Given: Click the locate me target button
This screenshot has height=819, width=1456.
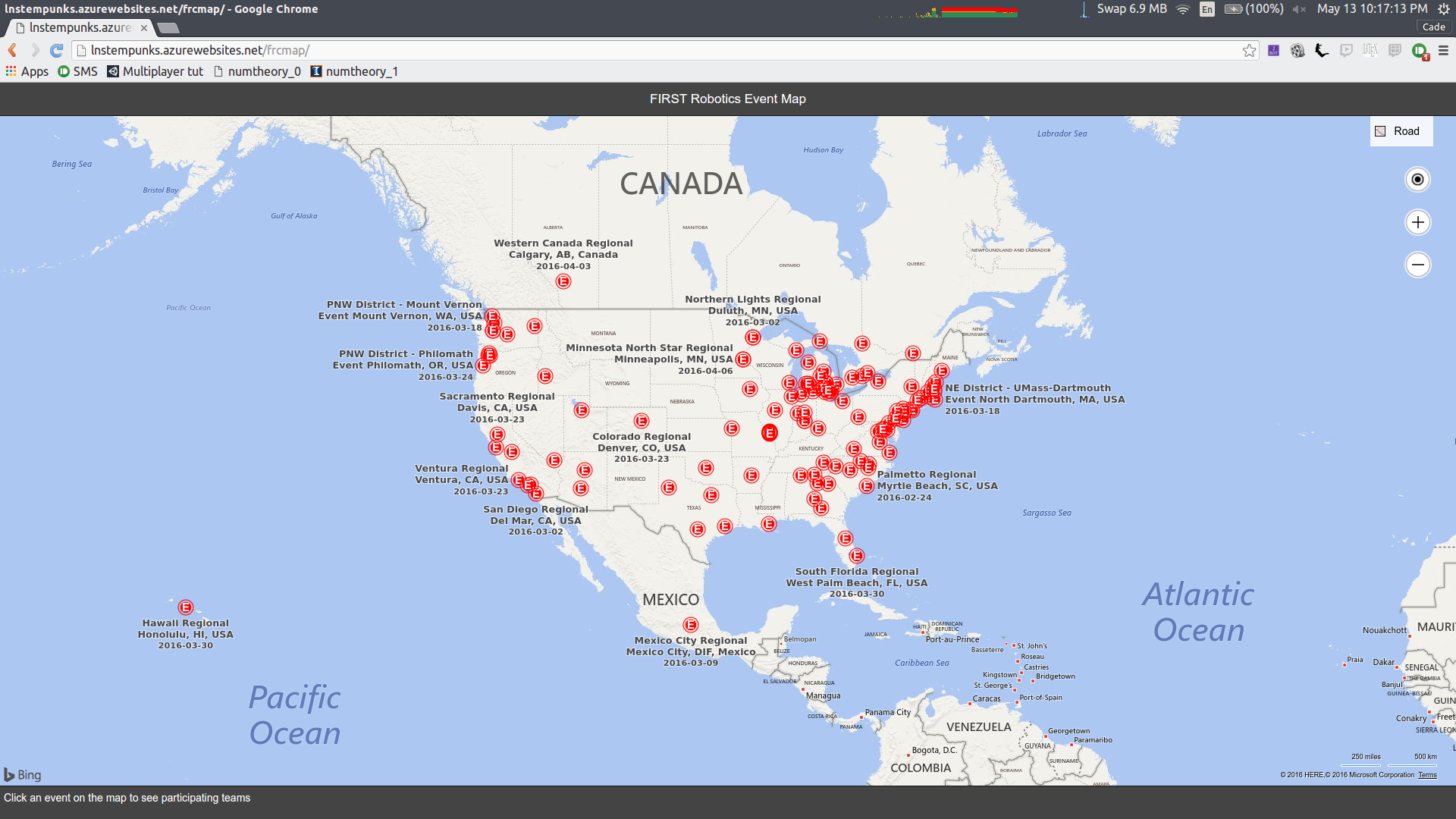Looking at the screenshot, I should pyautogui.click(x=1417, y=180).
